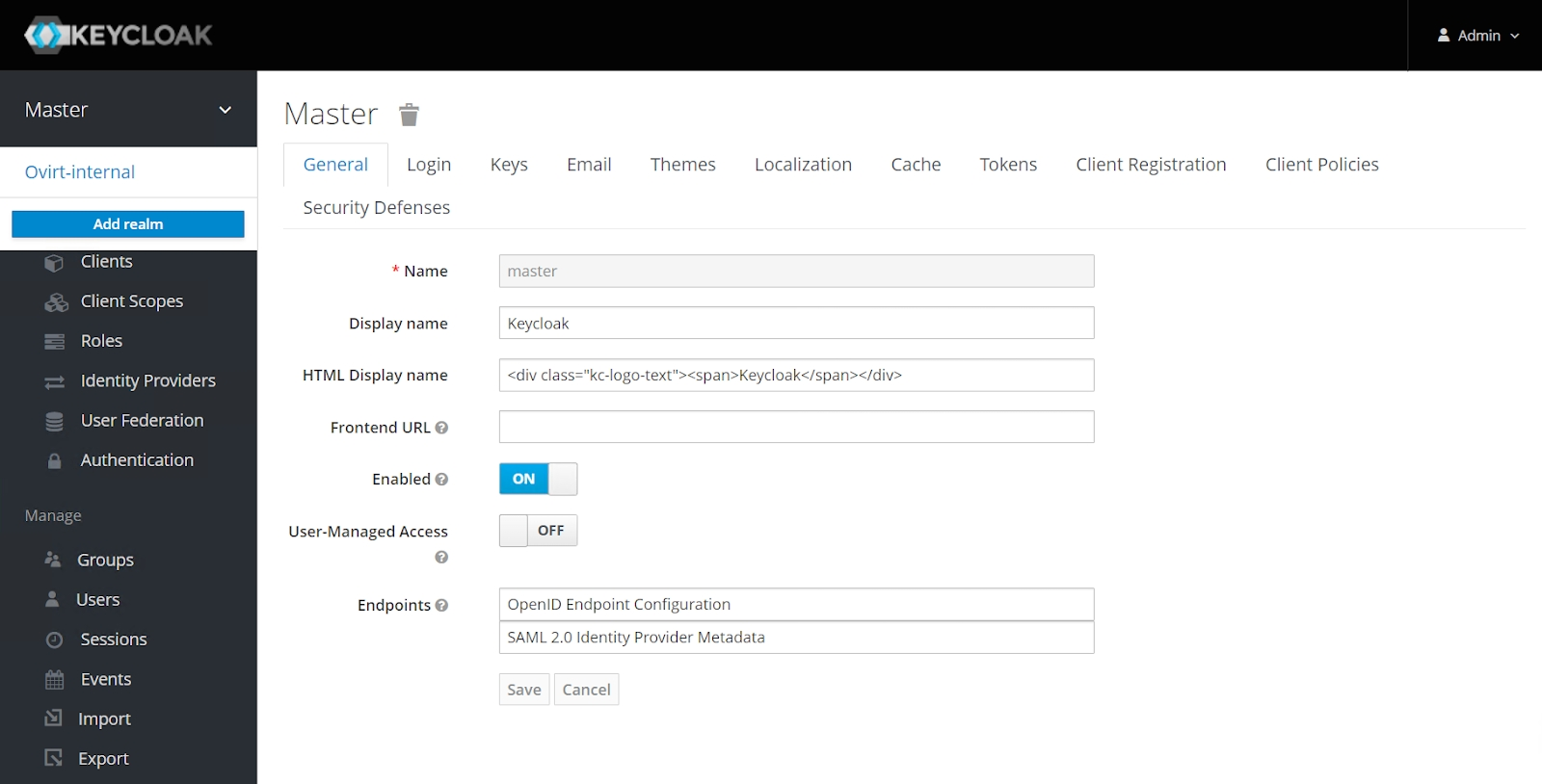This screenshot has width=1542, height=784.
Task: Select the Ovirt-internal realm
Action: click(x=80, y=172)
